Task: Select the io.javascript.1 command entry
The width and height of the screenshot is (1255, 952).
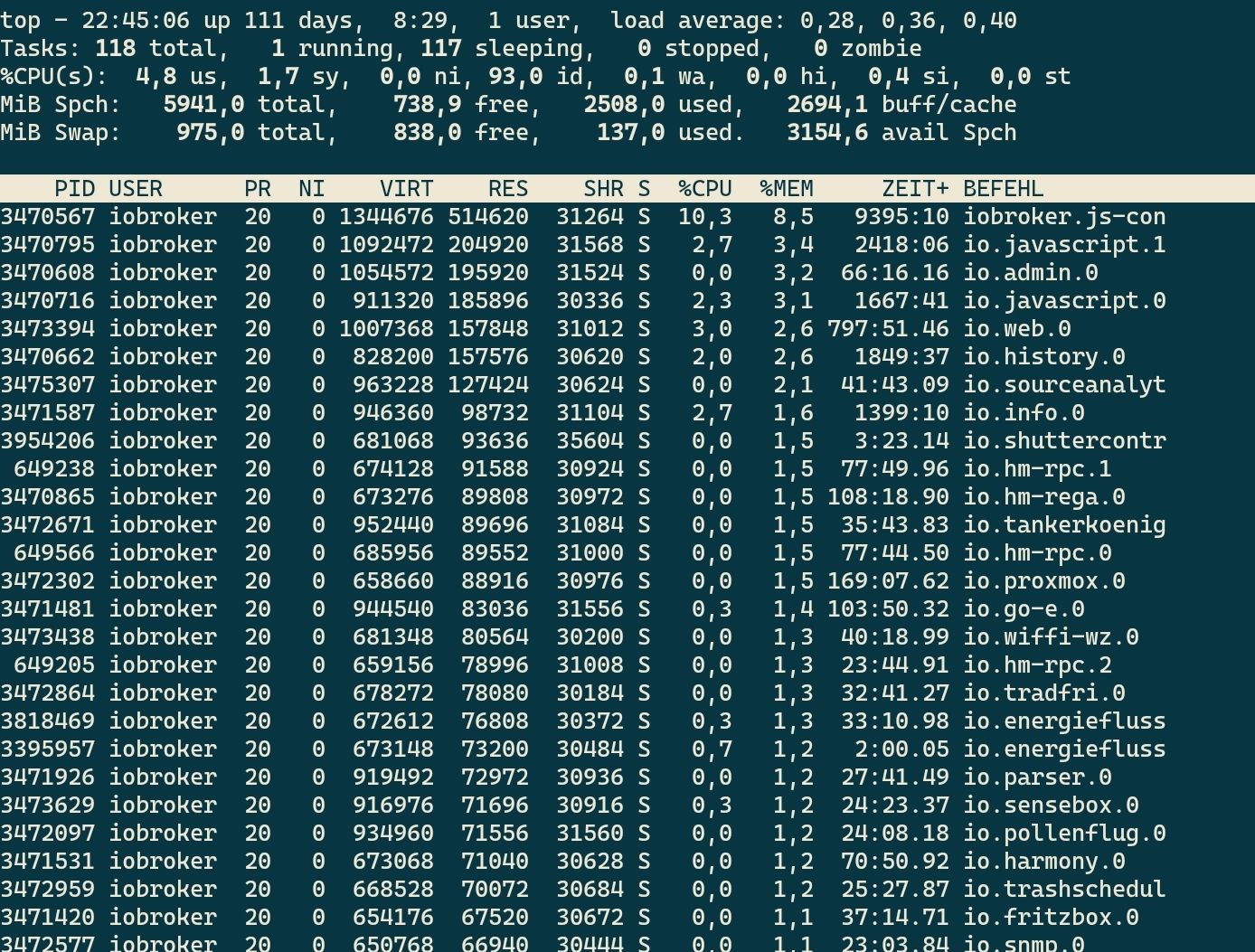Action: [1064, 245]
